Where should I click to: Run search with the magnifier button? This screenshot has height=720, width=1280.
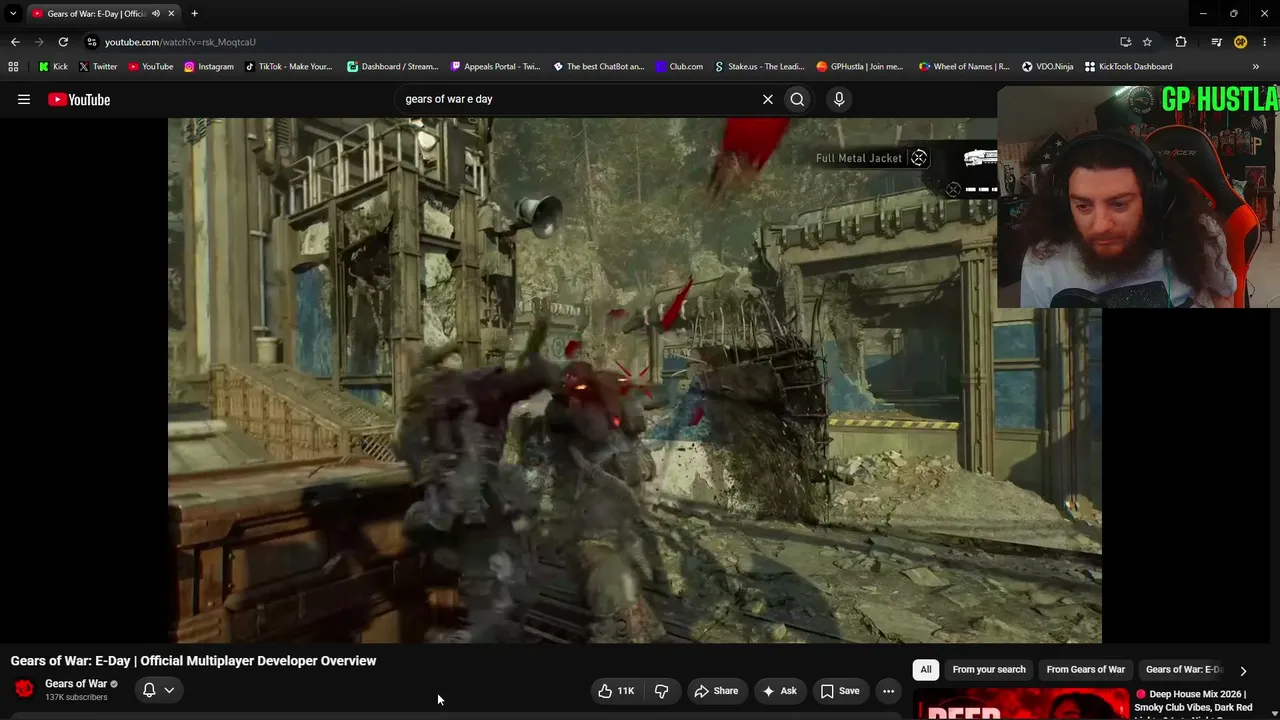point(797,99)
